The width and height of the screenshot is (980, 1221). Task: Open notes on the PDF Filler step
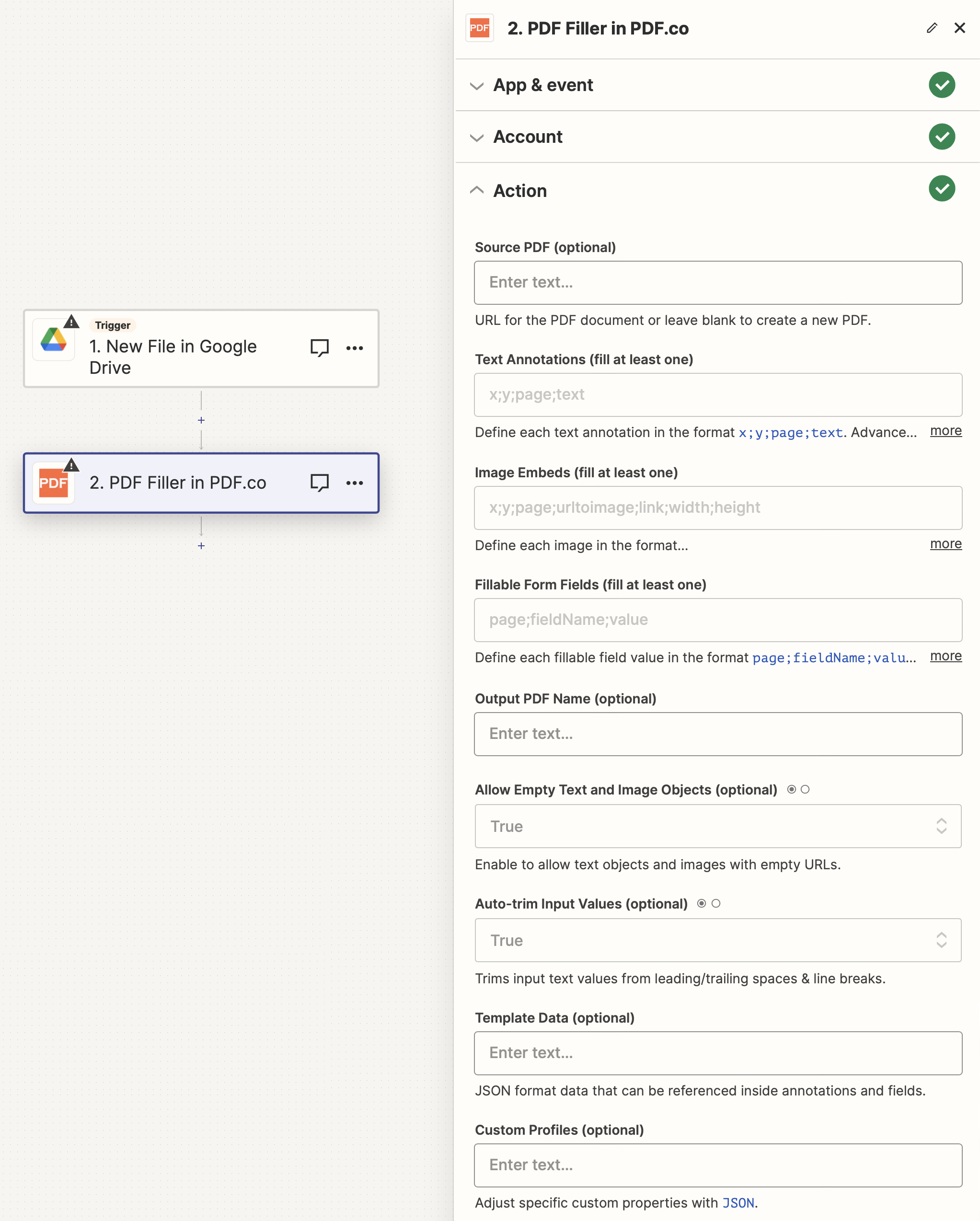click(x=319, y=483)
